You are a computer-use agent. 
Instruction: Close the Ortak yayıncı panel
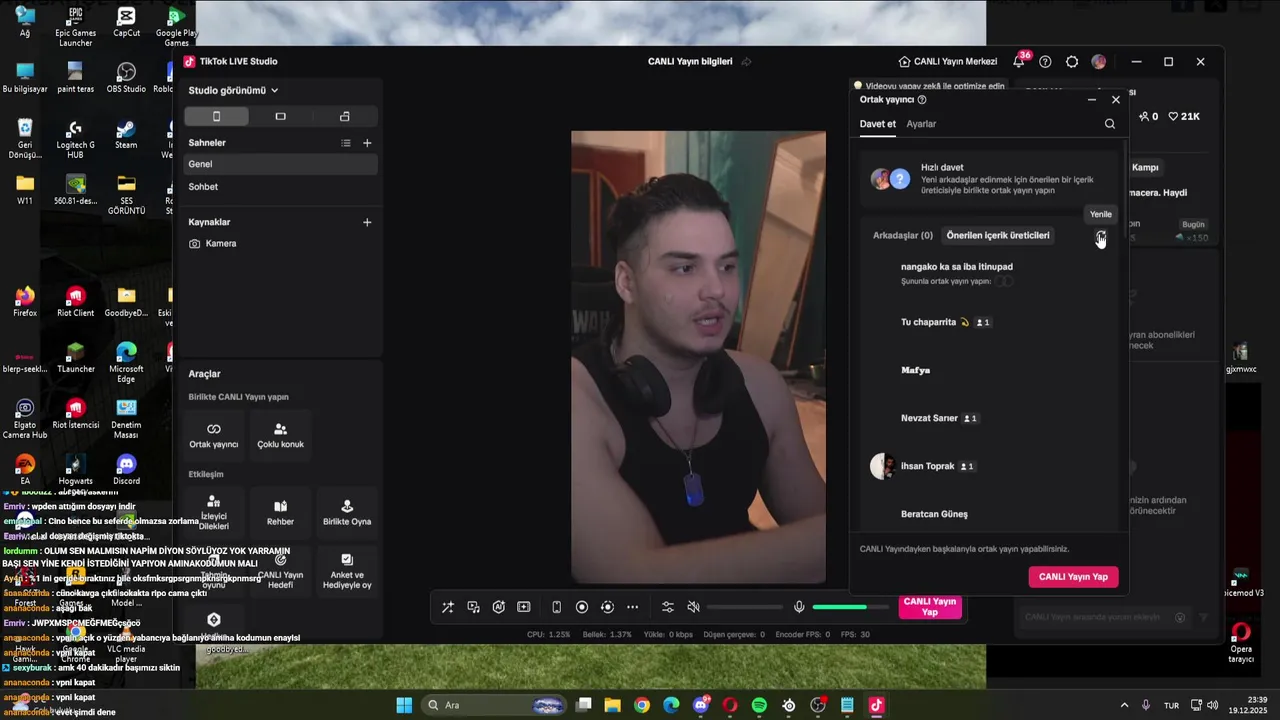pos(1116,100)
